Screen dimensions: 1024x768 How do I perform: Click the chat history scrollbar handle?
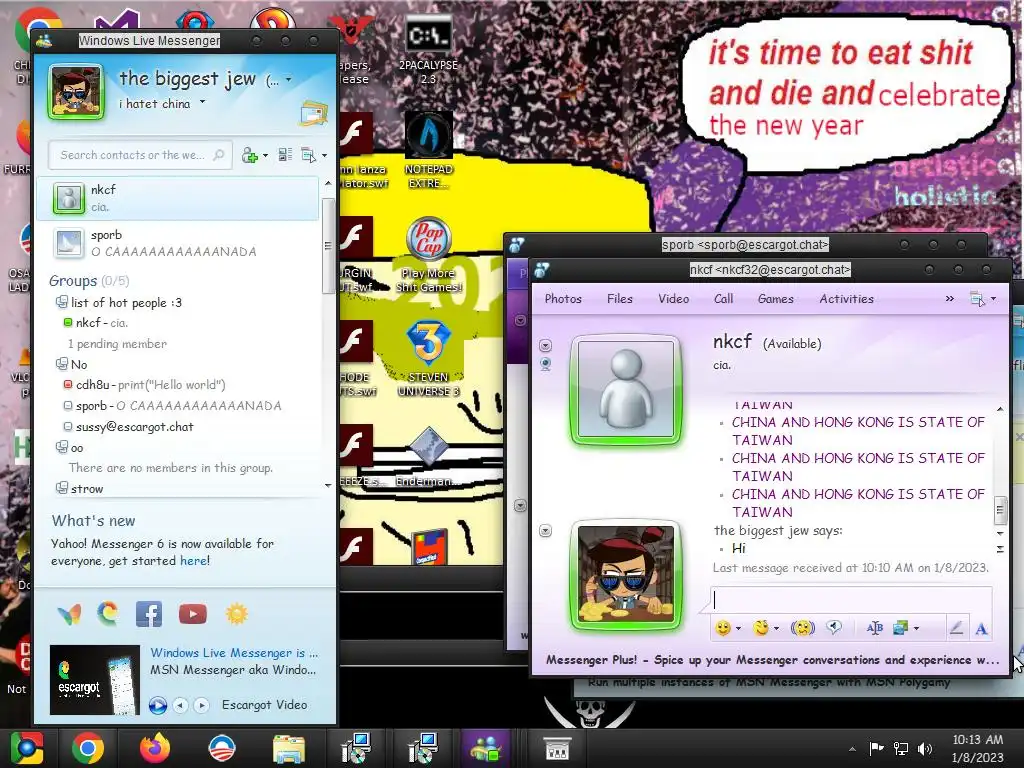(x=1000, y=510)
